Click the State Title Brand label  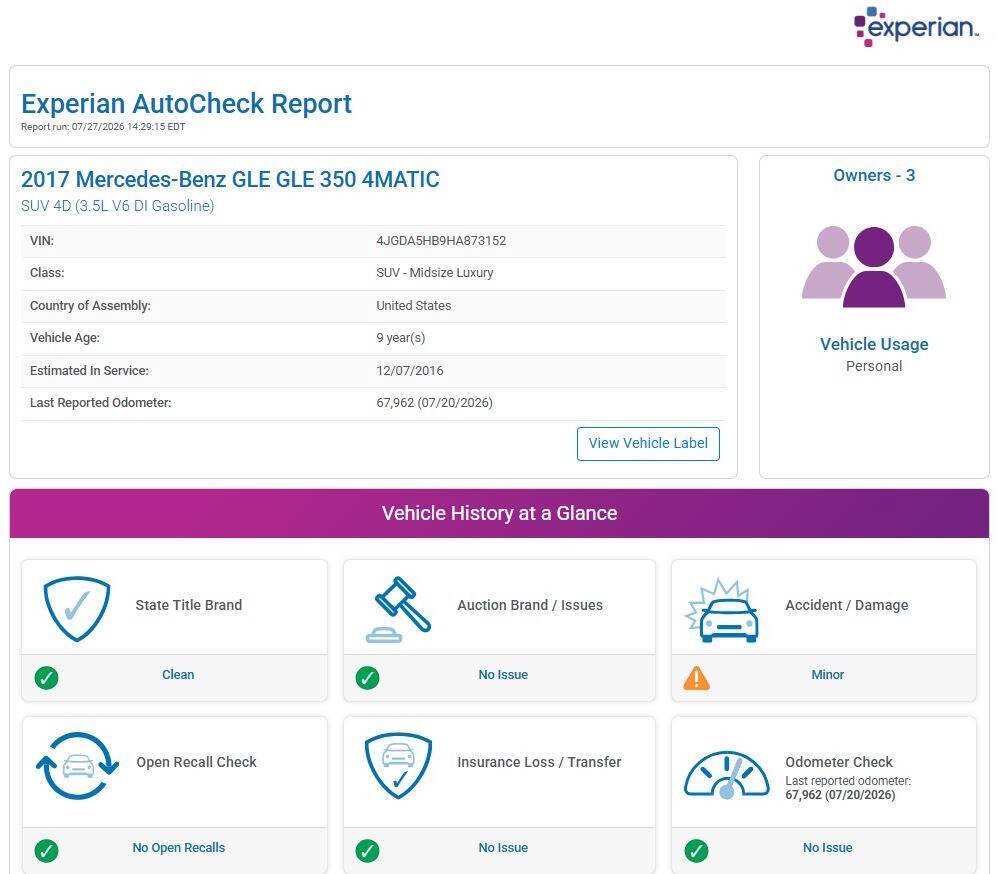(189, 605)
